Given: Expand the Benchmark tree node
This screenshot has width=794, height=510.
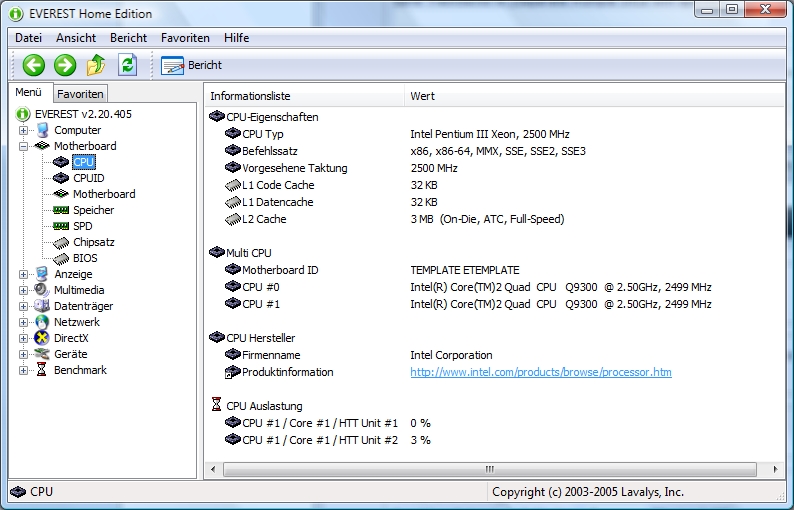Looking at the screenshot, I should tap(23, 370).
